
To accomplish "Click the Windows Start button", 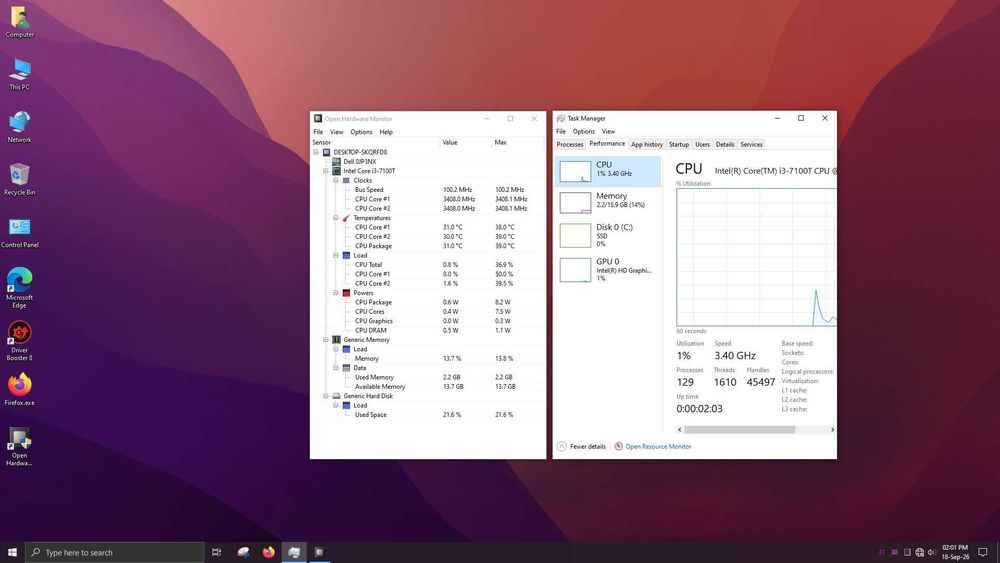I will point(12,552).
